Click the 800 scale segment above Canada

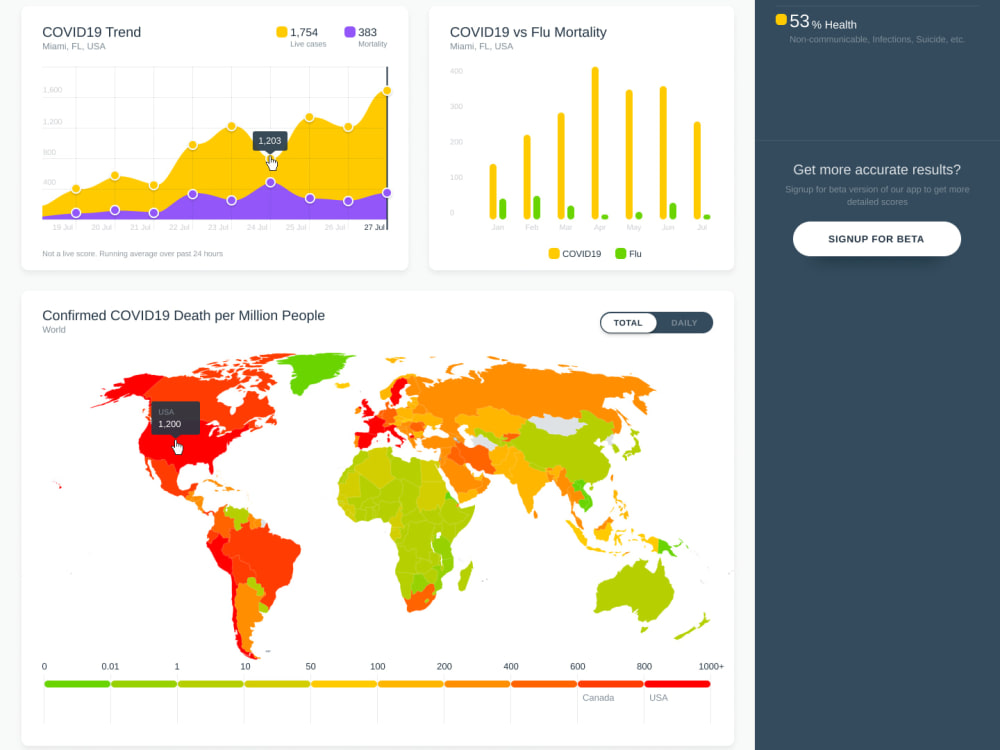[610, 684]
